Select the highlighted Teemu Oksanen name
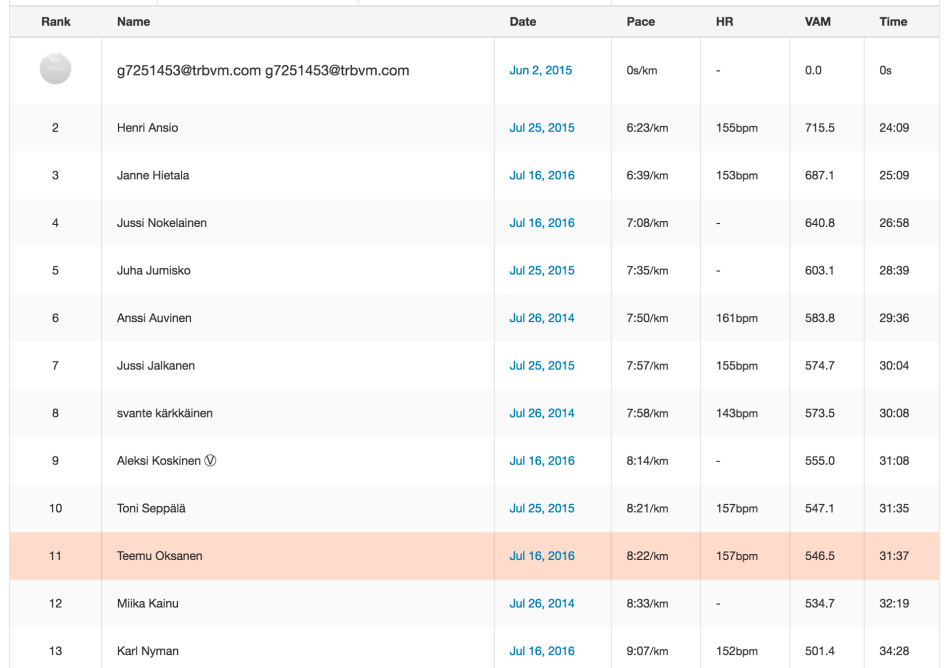The image size is (950, 668). pyautogui.click(x=159, y=556)
